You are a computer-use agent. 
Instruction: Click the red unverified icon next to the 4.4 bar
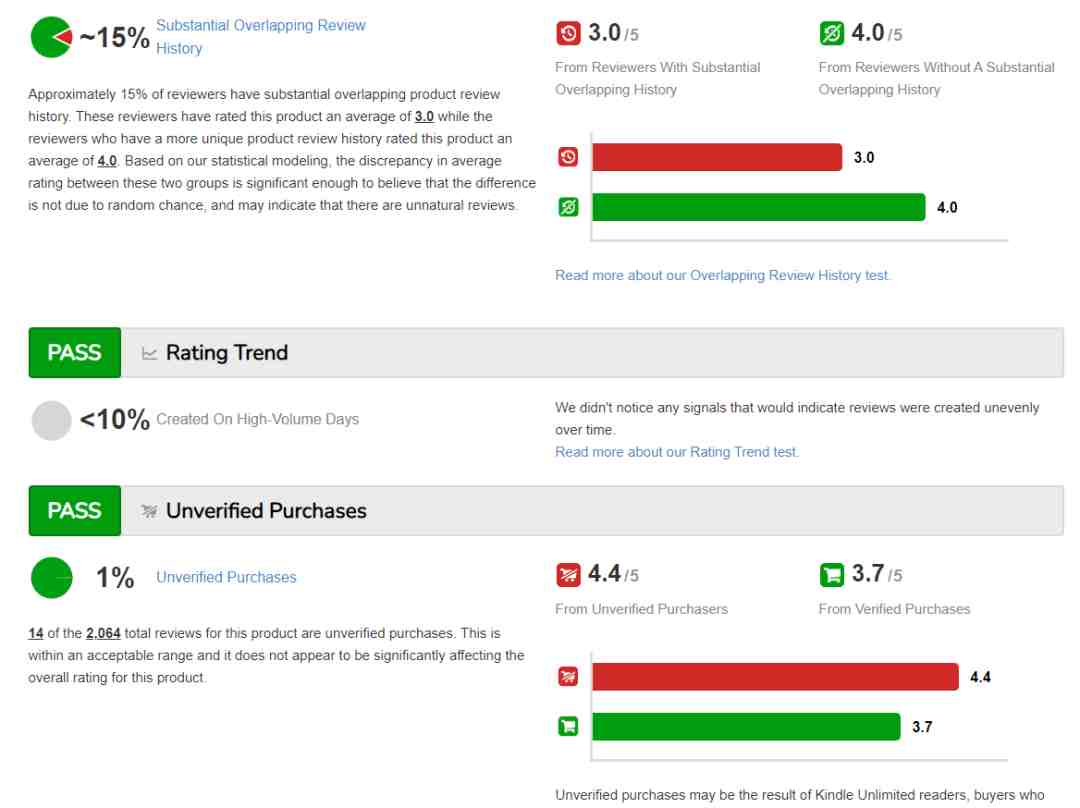point(567,677)
